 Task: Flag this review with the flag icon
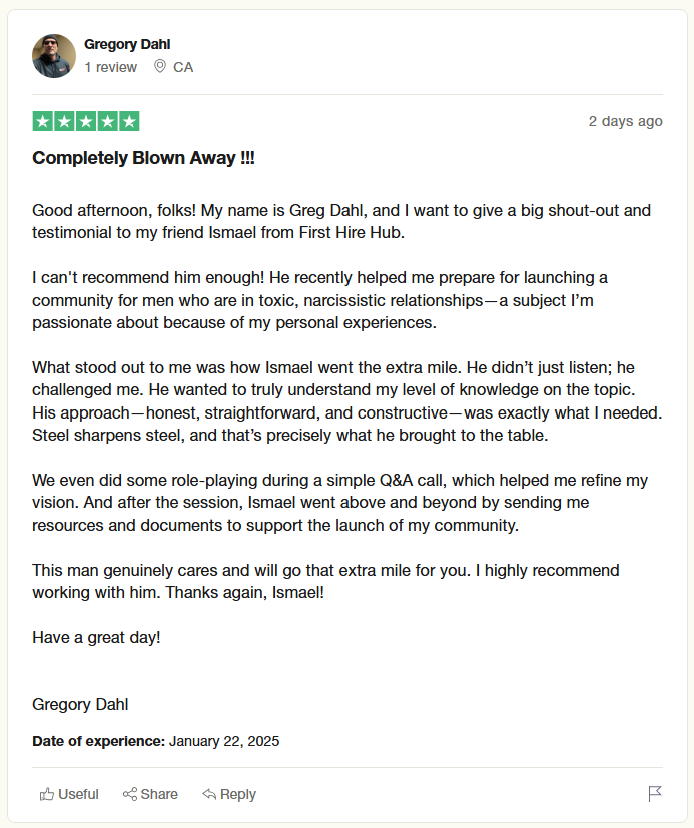tap(655, 794)
